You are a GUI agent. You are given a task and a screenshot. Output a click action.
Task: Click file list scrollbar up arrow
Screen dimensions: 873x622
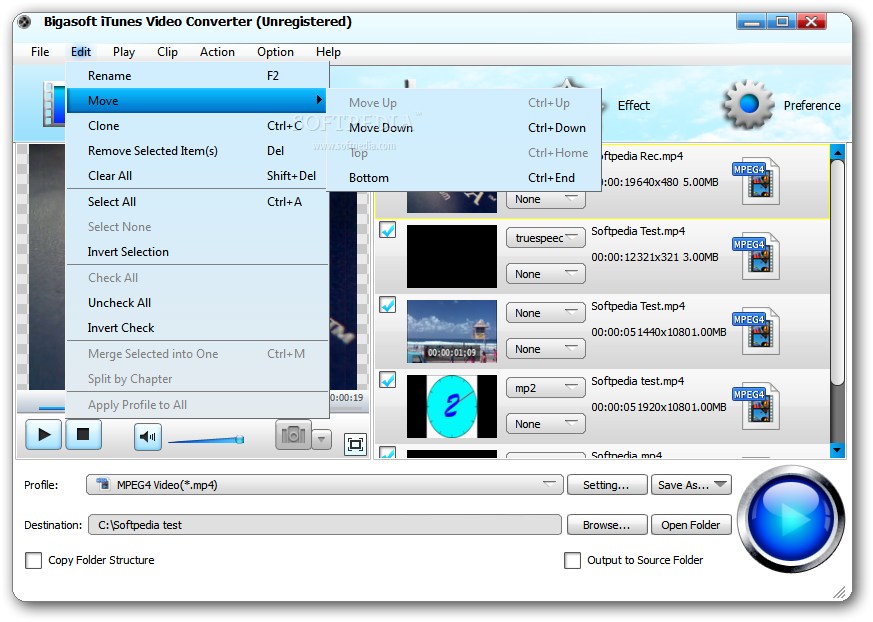pyautogui.click(x=837, y=152)
